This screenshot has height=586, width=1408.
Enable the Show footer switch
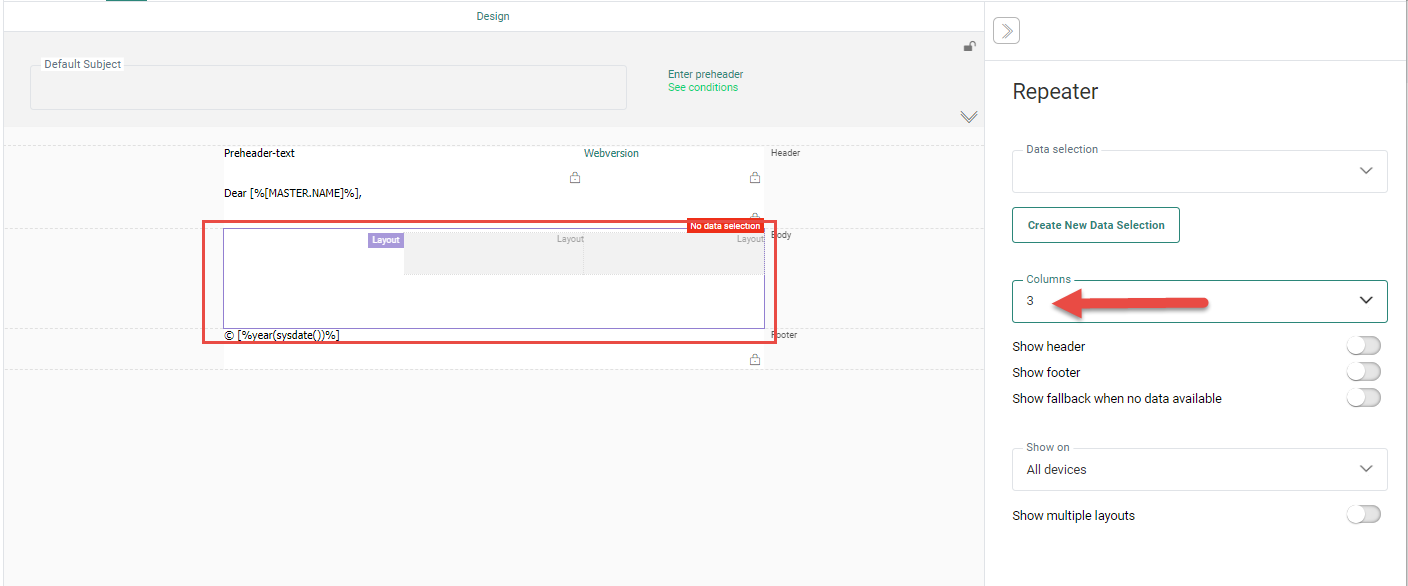(1363, 372)
